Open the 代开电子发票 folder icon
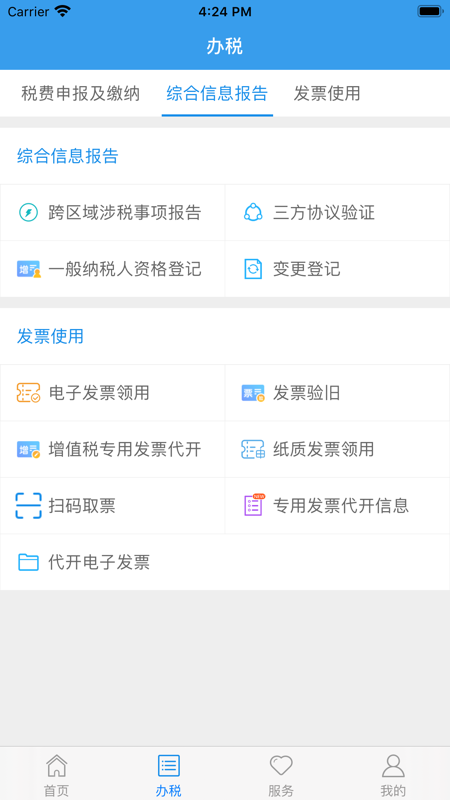 click(29, 562)
